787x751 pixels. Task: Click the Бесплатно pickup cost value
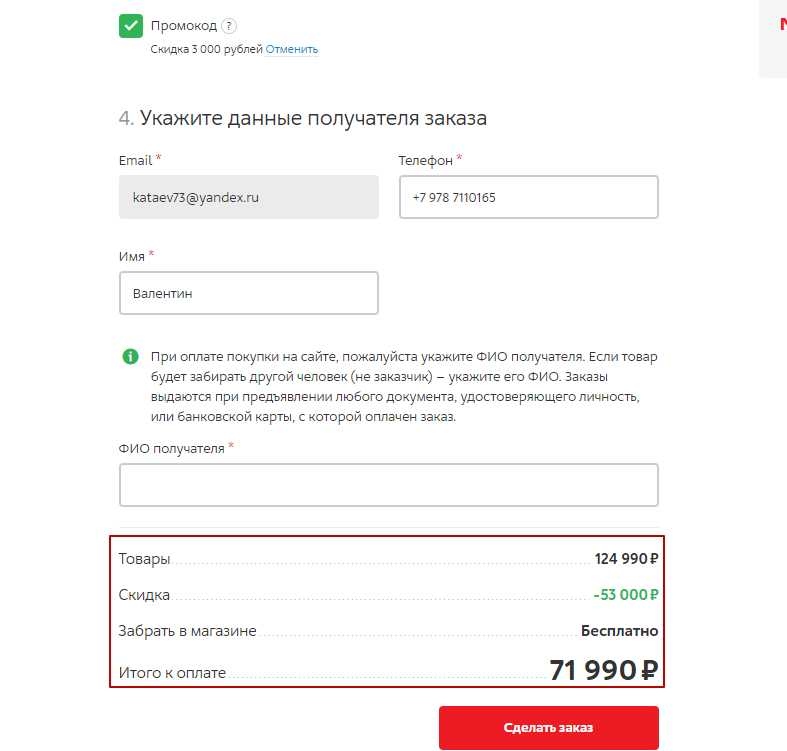tap(619, 631)
